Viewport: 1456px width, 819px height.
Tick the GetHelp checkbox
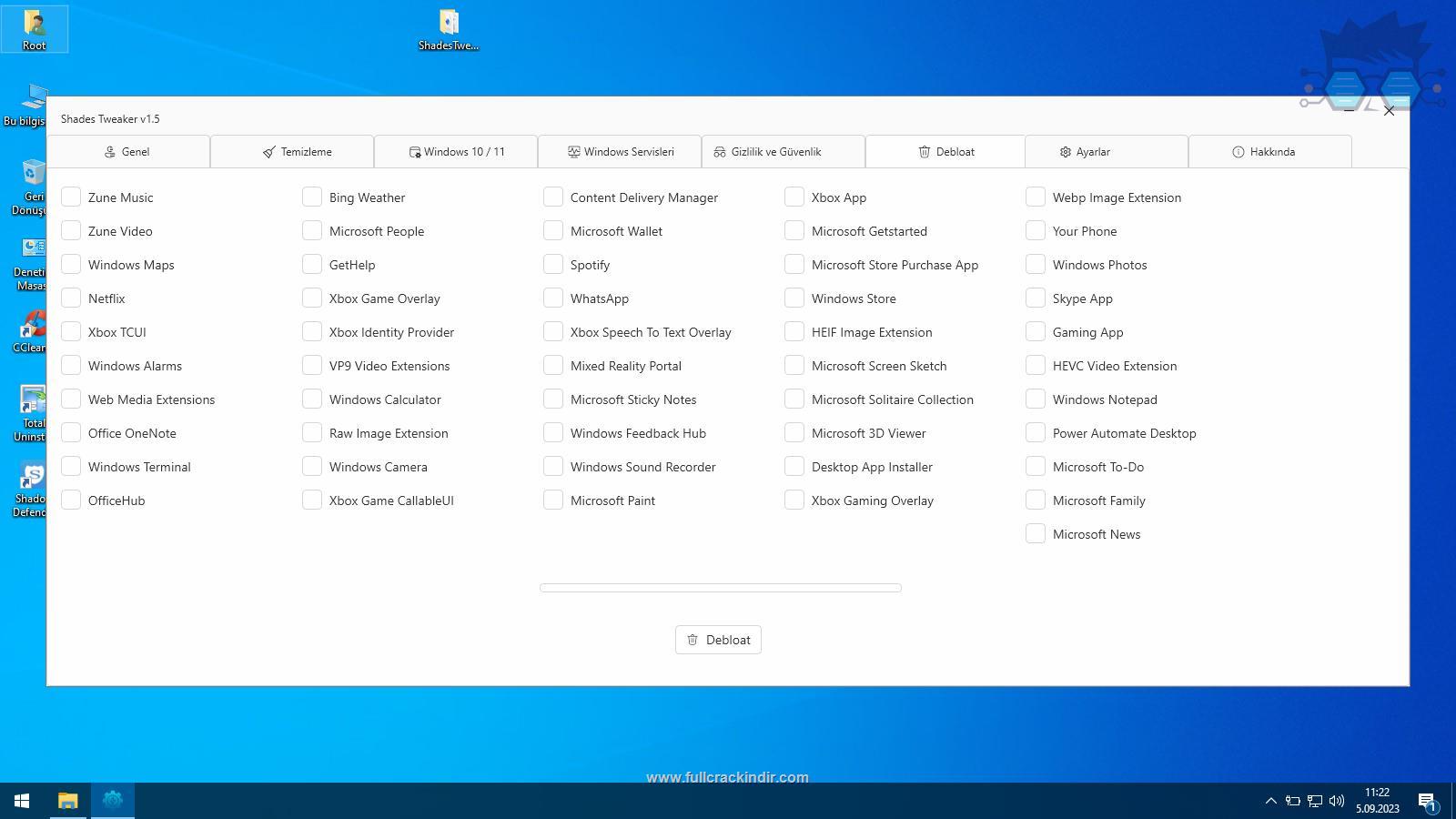(x=312, y=264)
